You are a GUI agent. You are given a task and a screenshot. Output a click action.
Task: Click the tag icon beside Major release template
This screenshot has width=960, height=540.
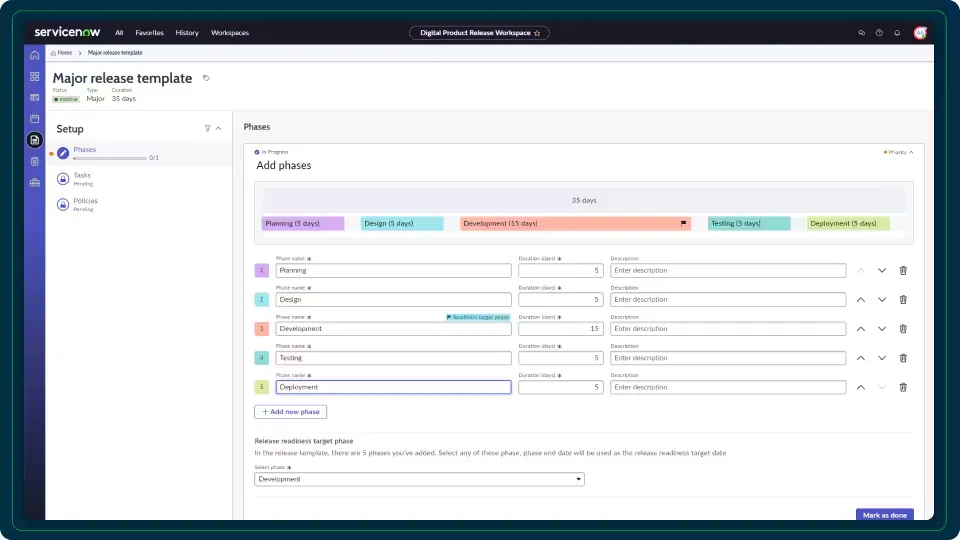[206, 78]
